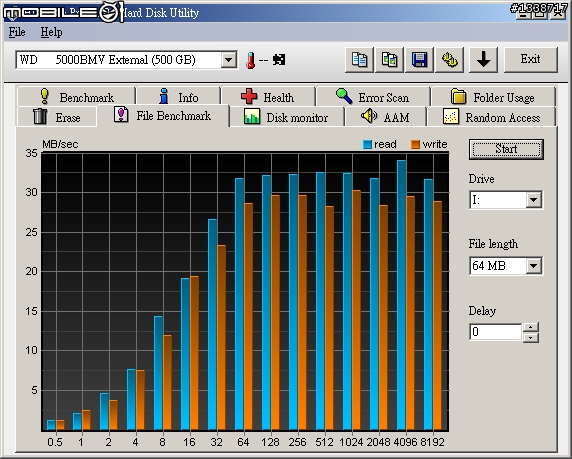Click the minimize to tray down-arrow icon

[483, 59]
